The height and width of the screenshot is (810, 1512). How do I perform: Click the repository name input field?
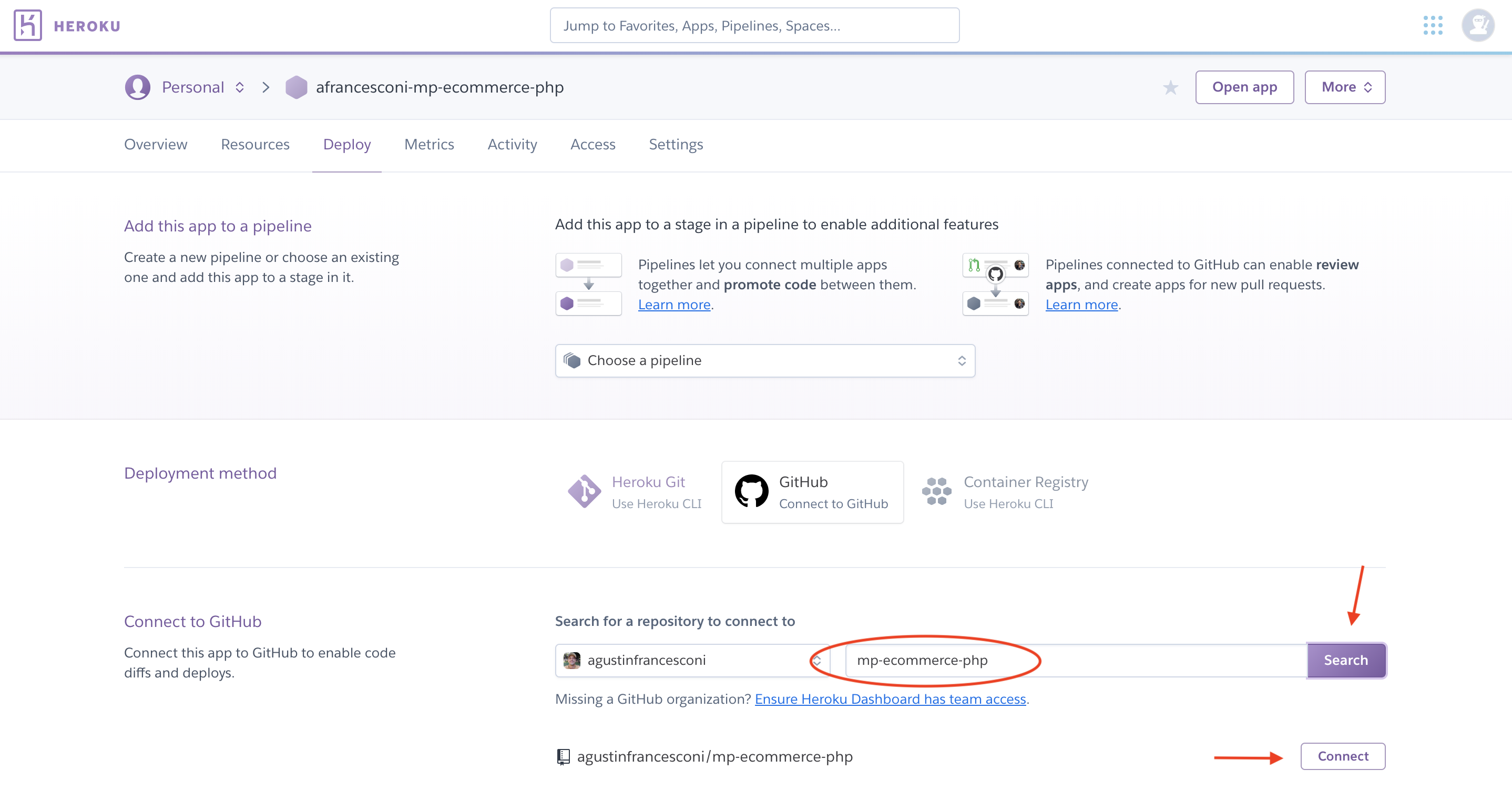(x=1072, y=660)
